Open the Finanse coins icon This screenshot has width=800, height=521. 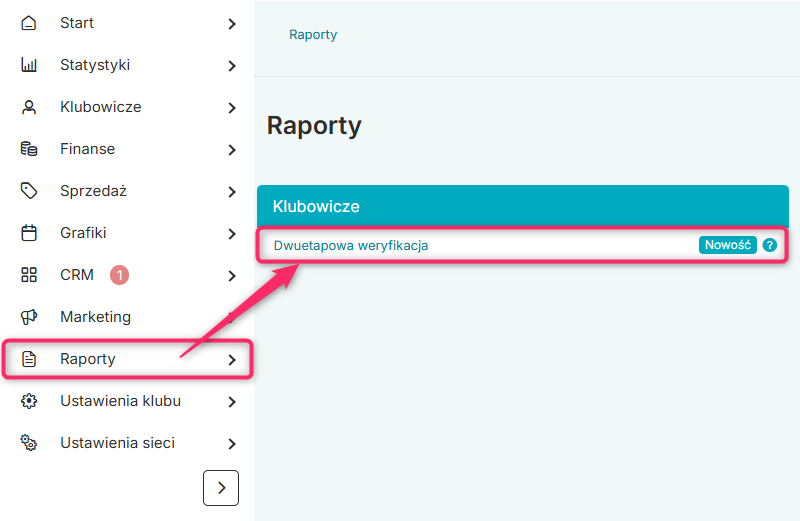click(x=29, y=149)
